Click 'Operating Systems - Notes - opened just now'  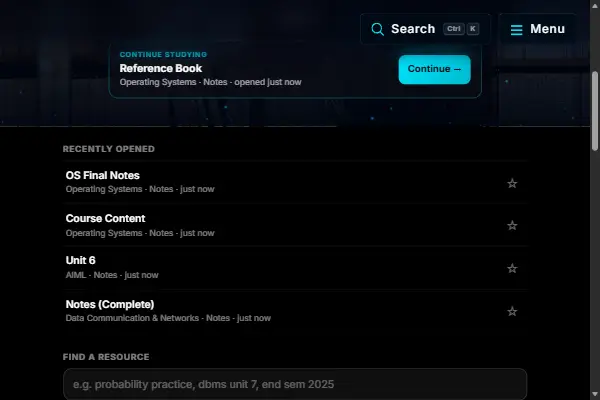(210, 82)
